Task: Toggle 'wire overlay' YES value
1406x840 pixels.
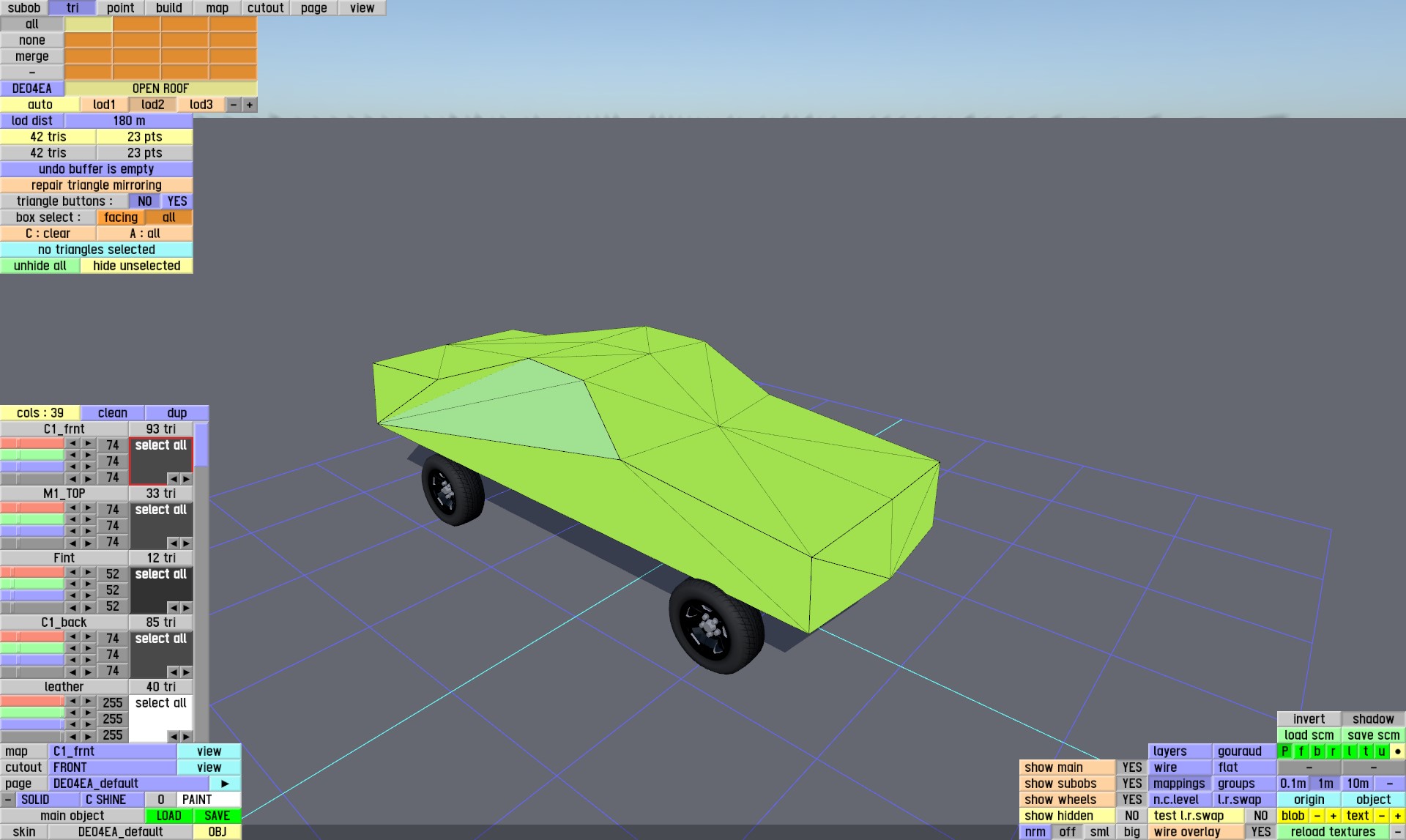Action: [1260, 832]
